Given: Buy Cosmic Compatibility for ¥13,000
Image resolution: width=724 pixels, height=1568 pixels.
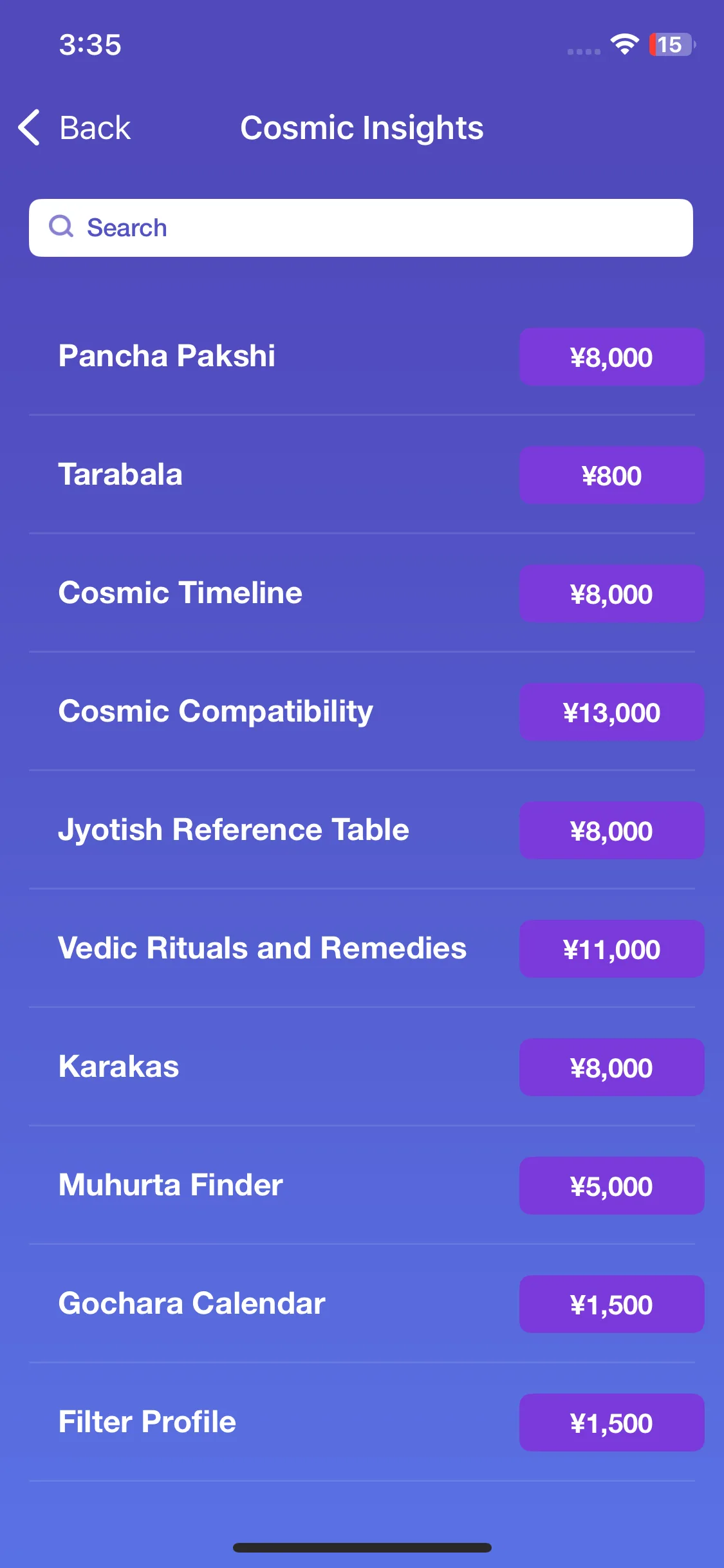Looking at the screenshot, I should click(x=611, y=712).
